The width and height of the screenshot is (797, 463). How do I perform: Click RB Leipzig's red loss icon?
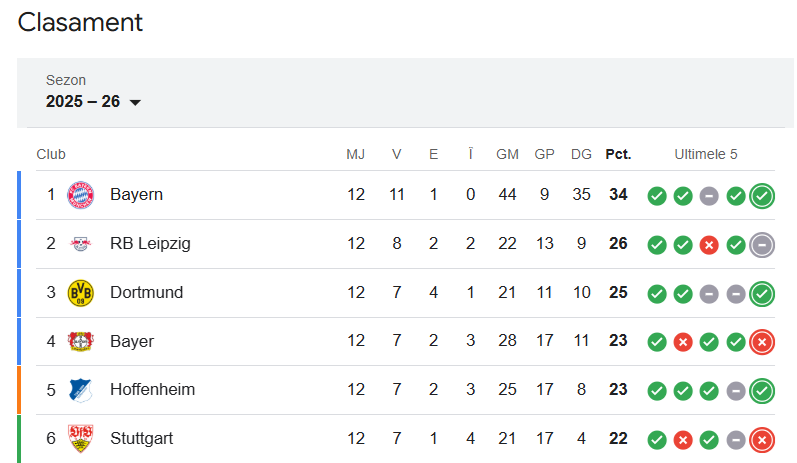710,245
